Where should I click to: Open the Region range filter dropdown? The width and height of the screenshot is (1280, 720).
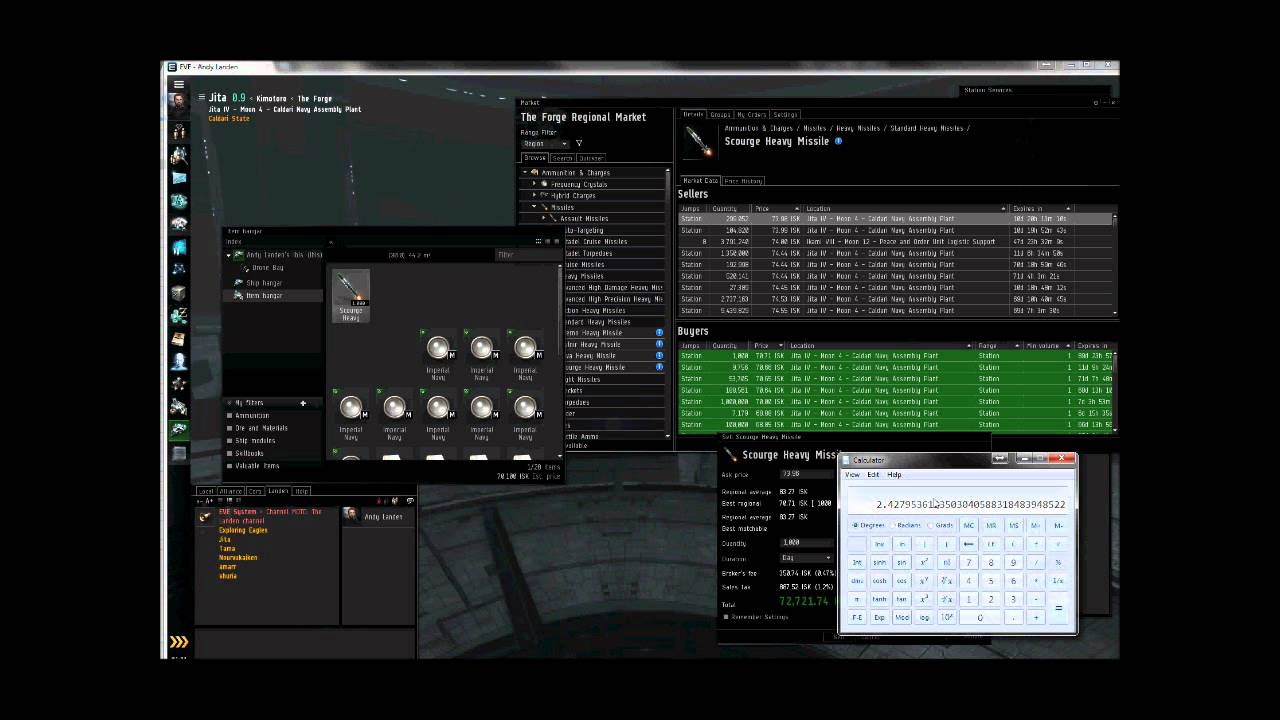(x=544, y=143)
